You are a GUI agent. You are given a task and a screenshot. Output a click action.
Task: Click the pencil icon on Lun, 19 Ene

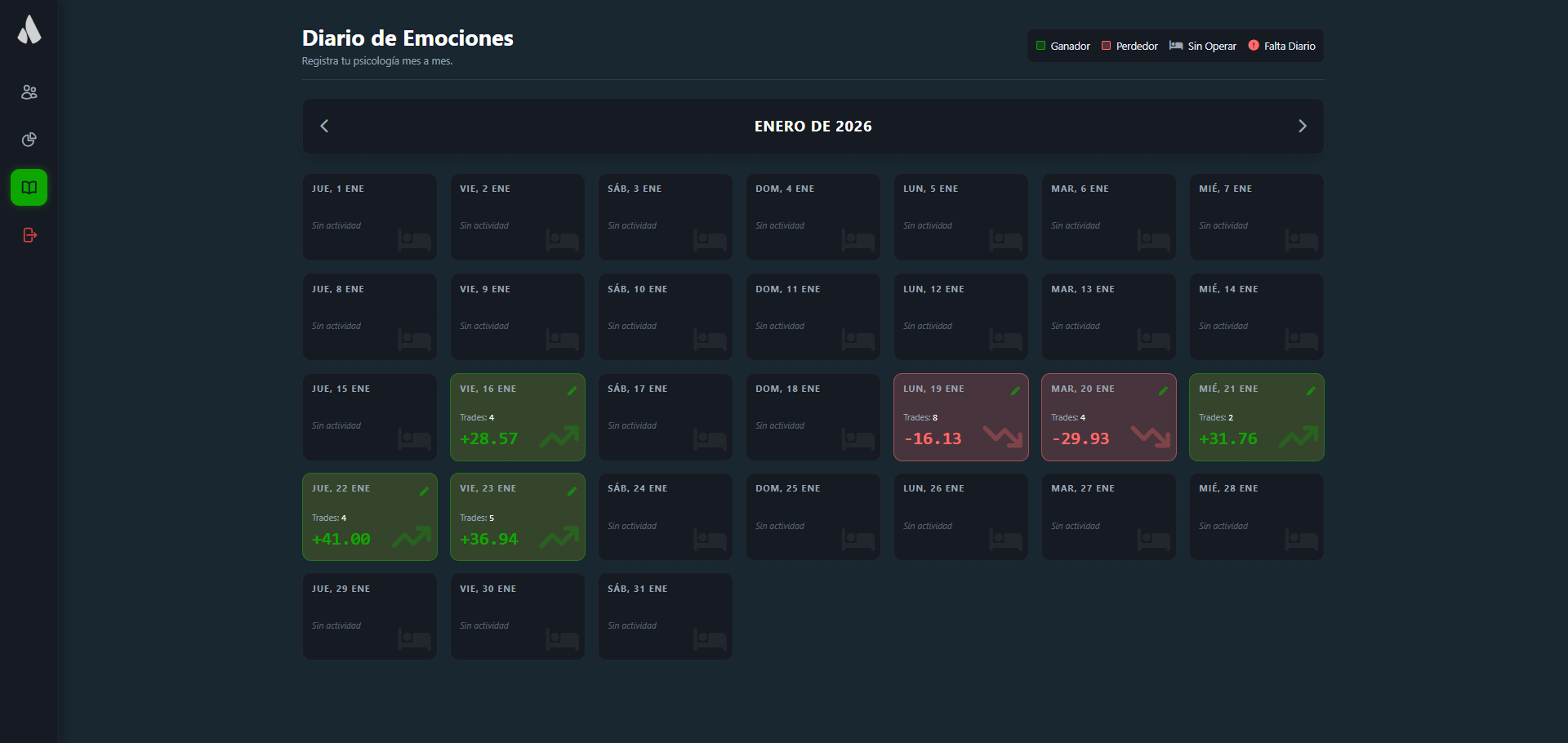point(1015,391)
